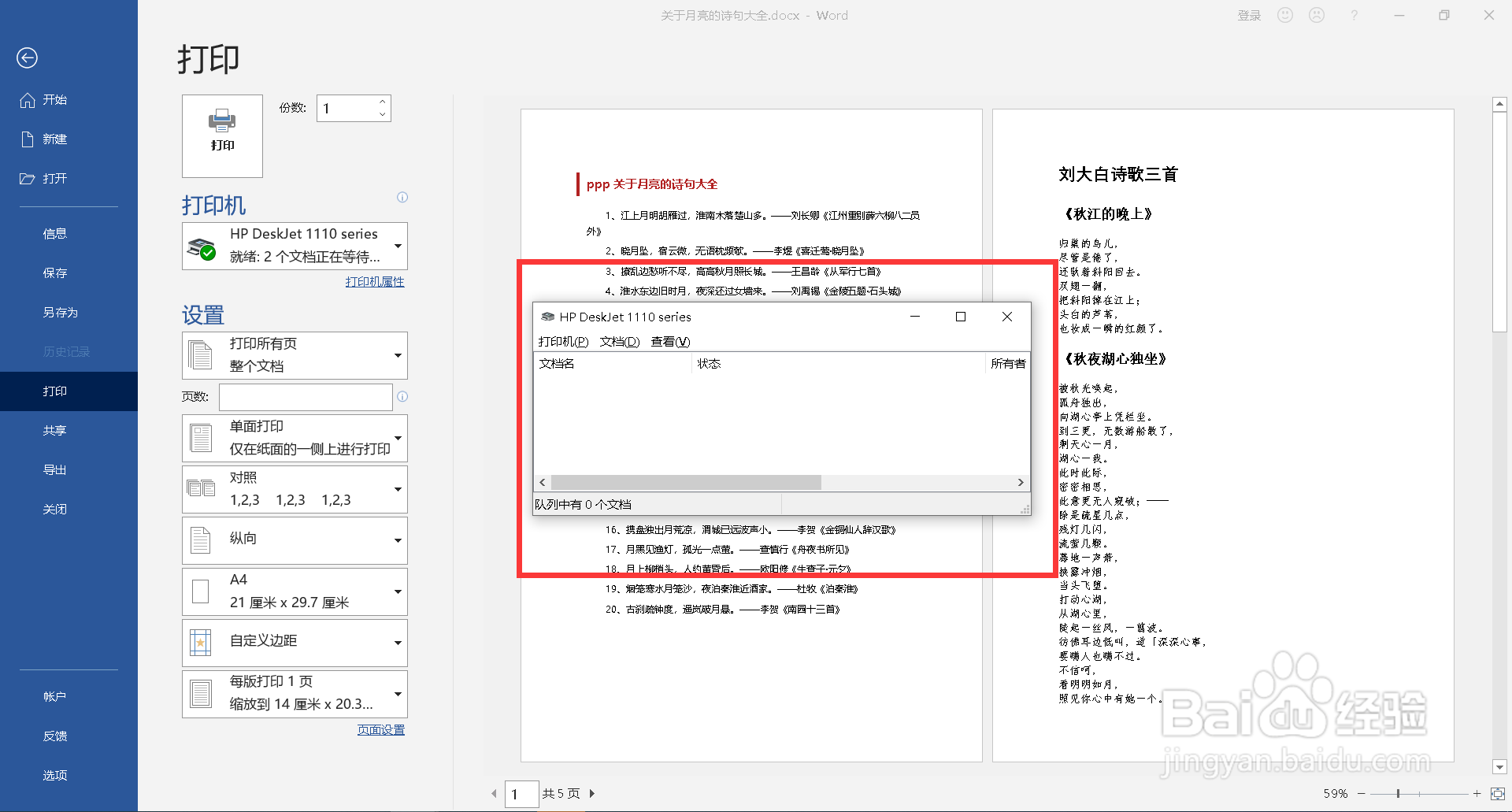Click the copies (份数) input field
Screen dimensions: 1512x812
point(346,109)
